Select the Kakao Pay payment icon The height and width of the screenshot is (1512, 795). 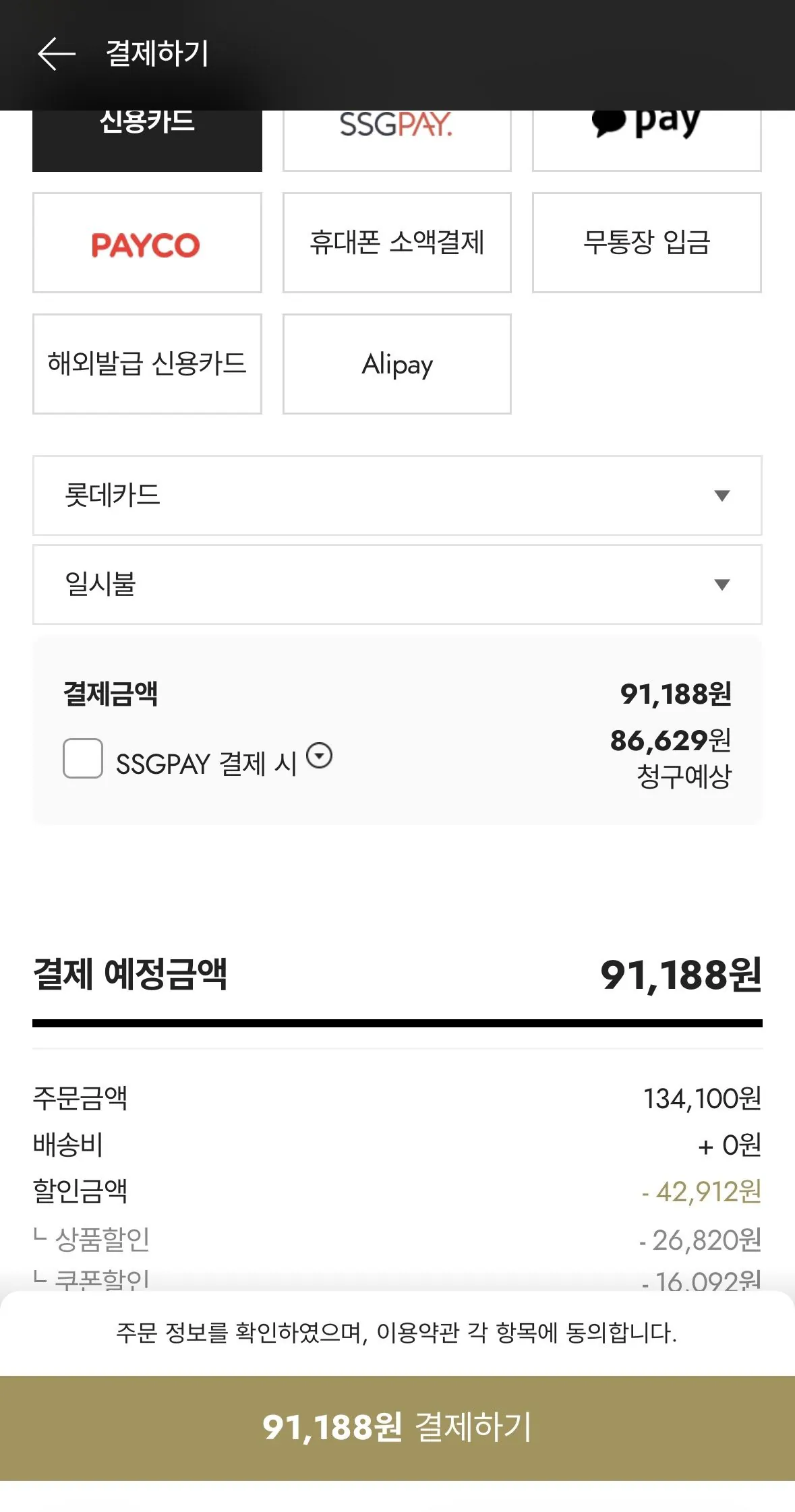[x=645, y=128]
